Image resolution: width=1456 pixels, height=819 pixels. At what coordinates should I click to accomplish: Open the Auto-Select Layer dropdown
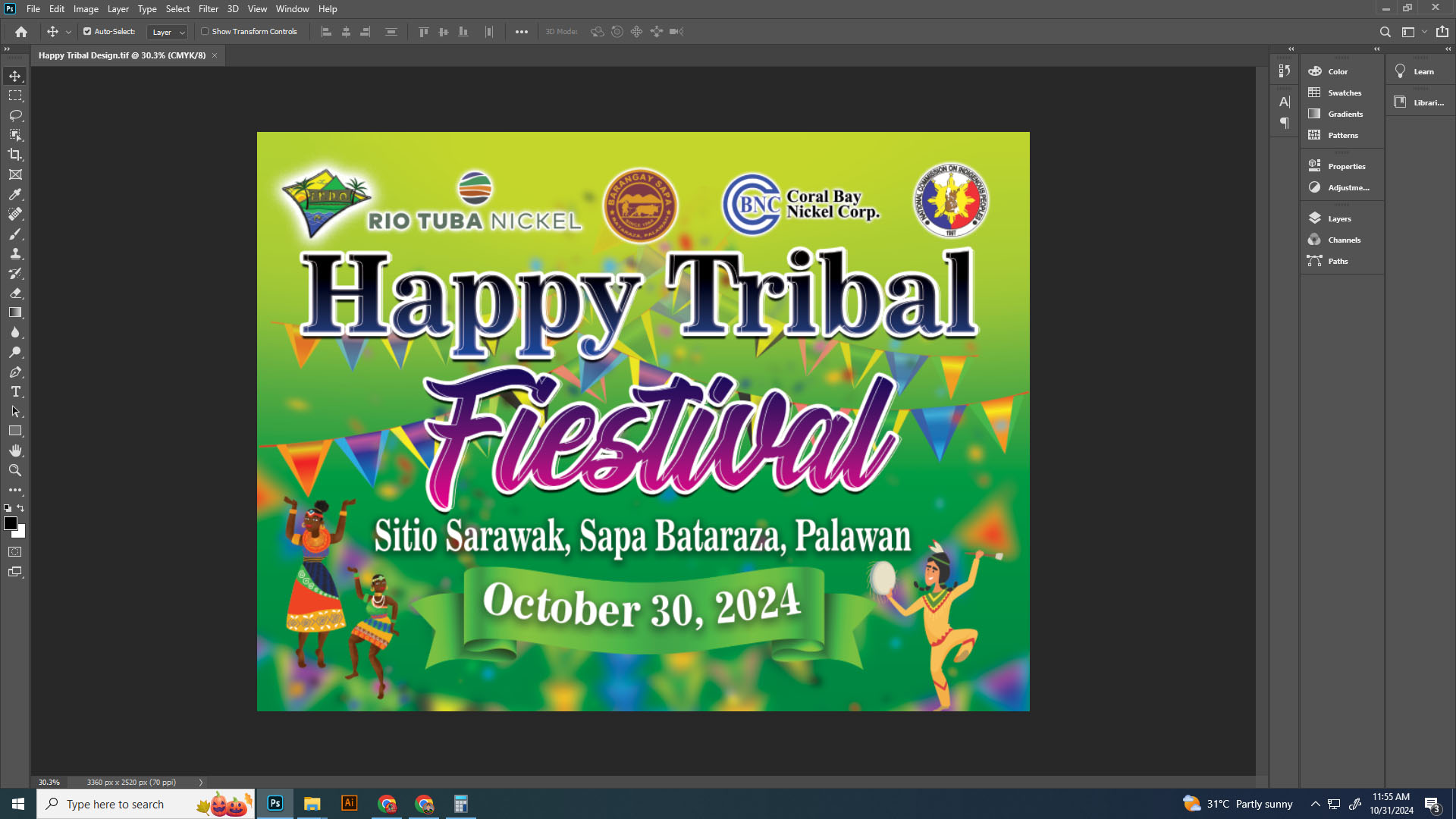click(x=168, y=32)
